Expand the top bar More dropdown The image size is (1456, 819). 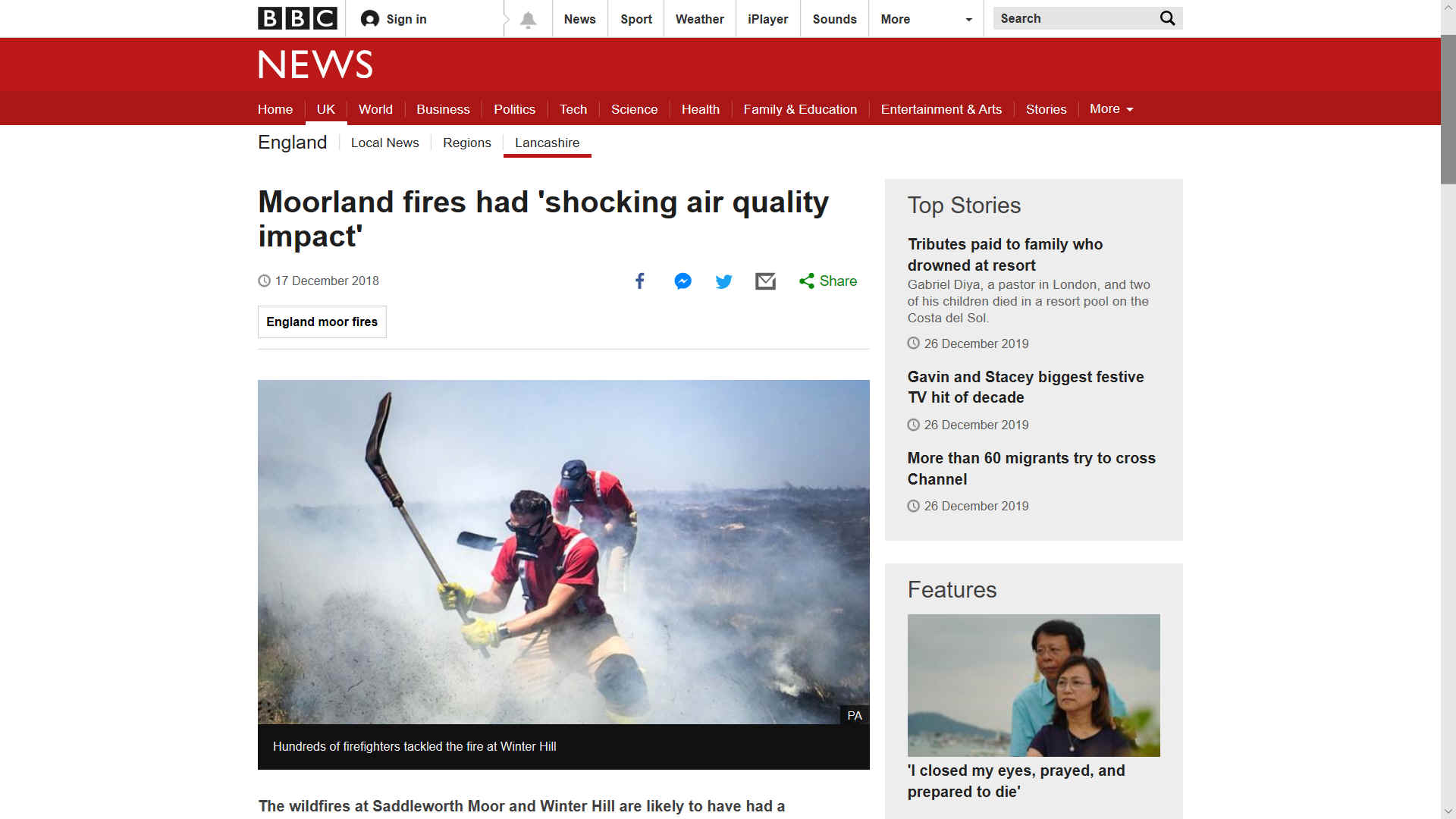tap(926, 19)
